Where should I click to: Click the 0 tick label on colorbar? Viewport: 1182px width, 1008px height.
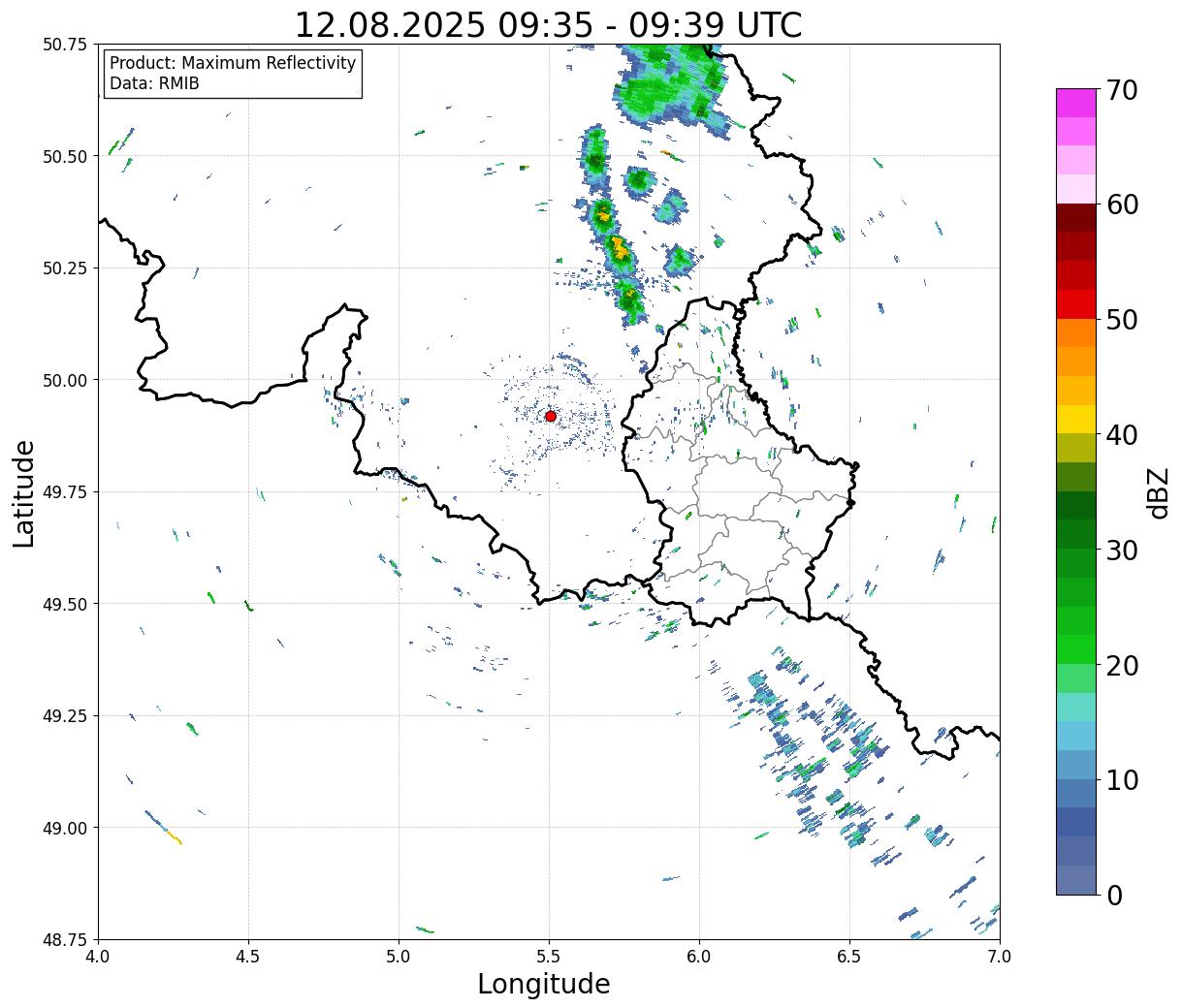coord(1114,896)
